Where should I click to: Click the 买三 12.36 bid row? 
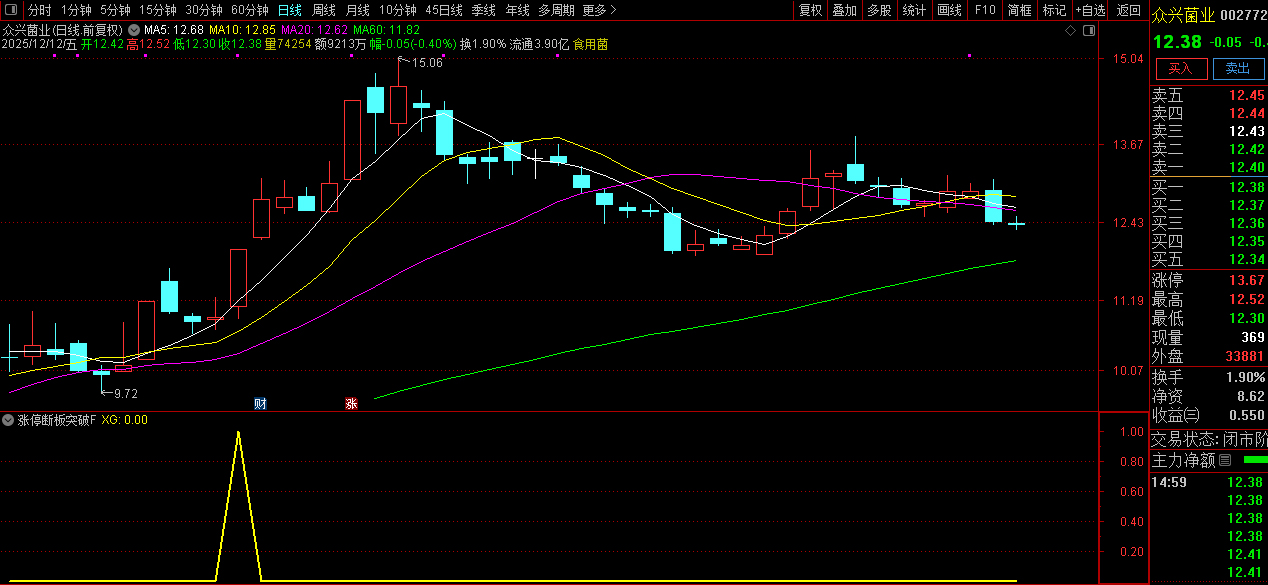pyautogui.click(x=1208, y=223)
